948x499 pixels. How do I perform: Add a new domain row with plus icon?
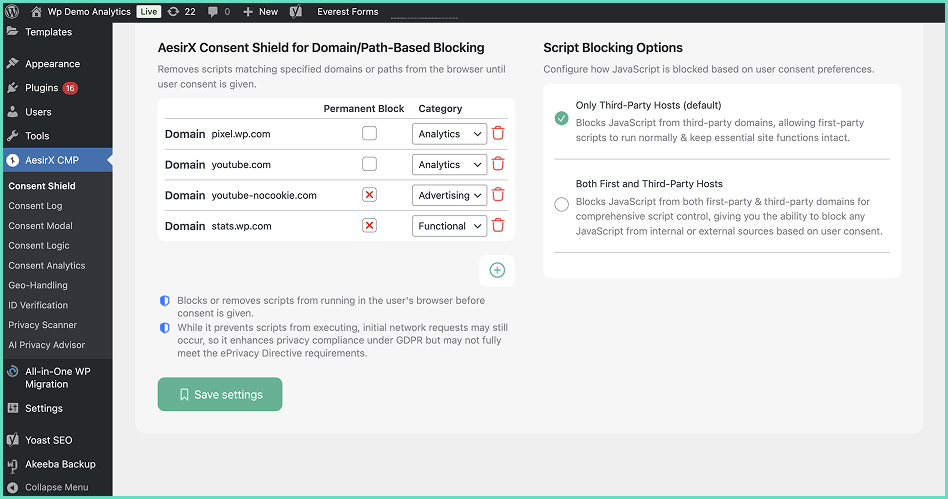(497, 270)
